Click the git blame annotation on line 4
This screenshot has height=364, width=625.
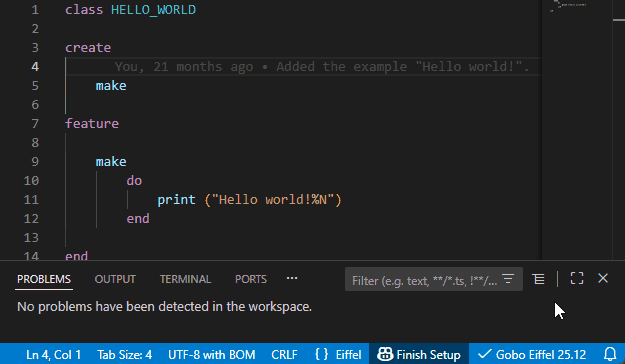tap(322, 67)
